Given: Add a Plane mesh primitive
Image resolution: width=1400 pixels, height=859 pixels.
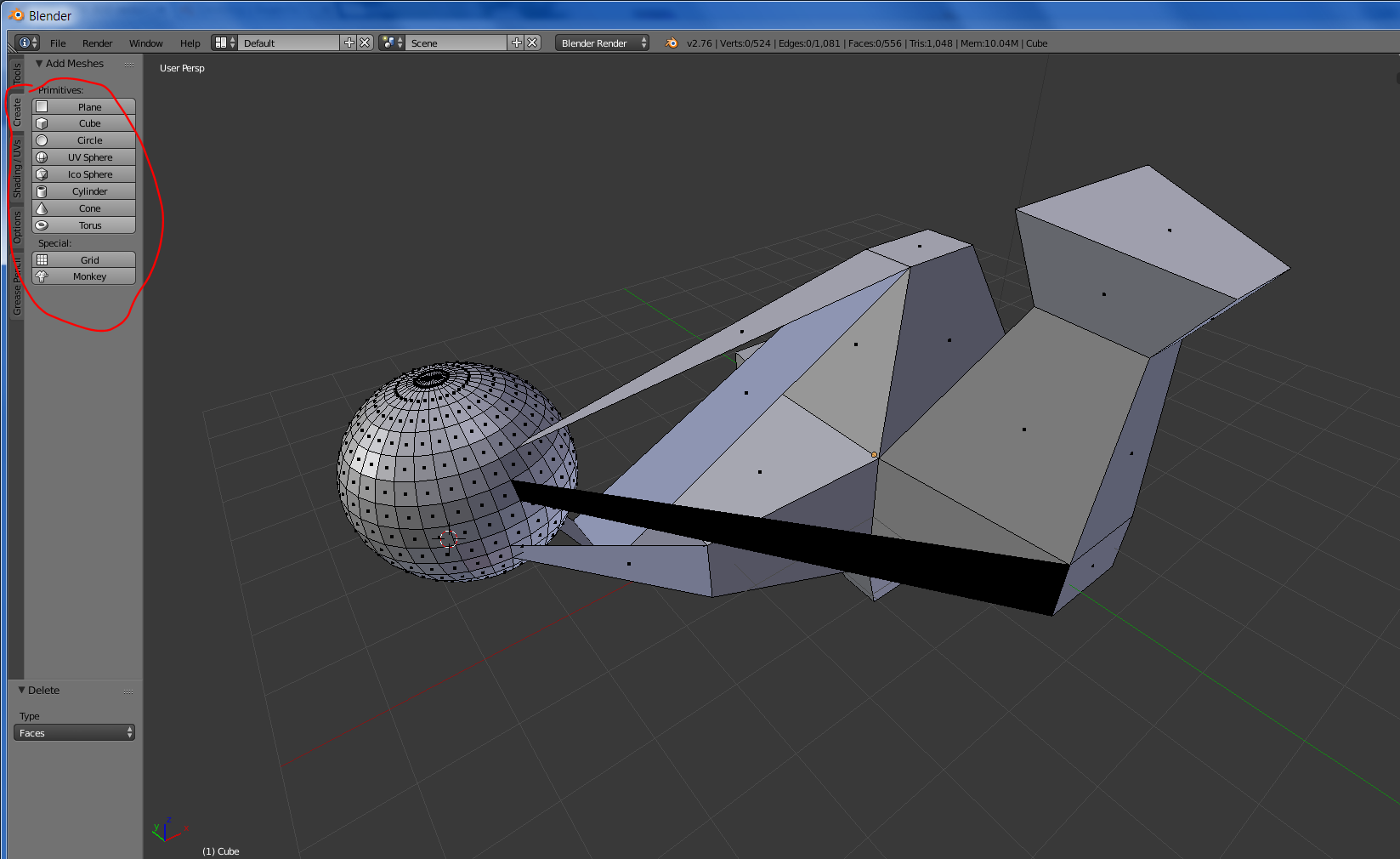Looking at the screenshot, I should pos(83,106).
